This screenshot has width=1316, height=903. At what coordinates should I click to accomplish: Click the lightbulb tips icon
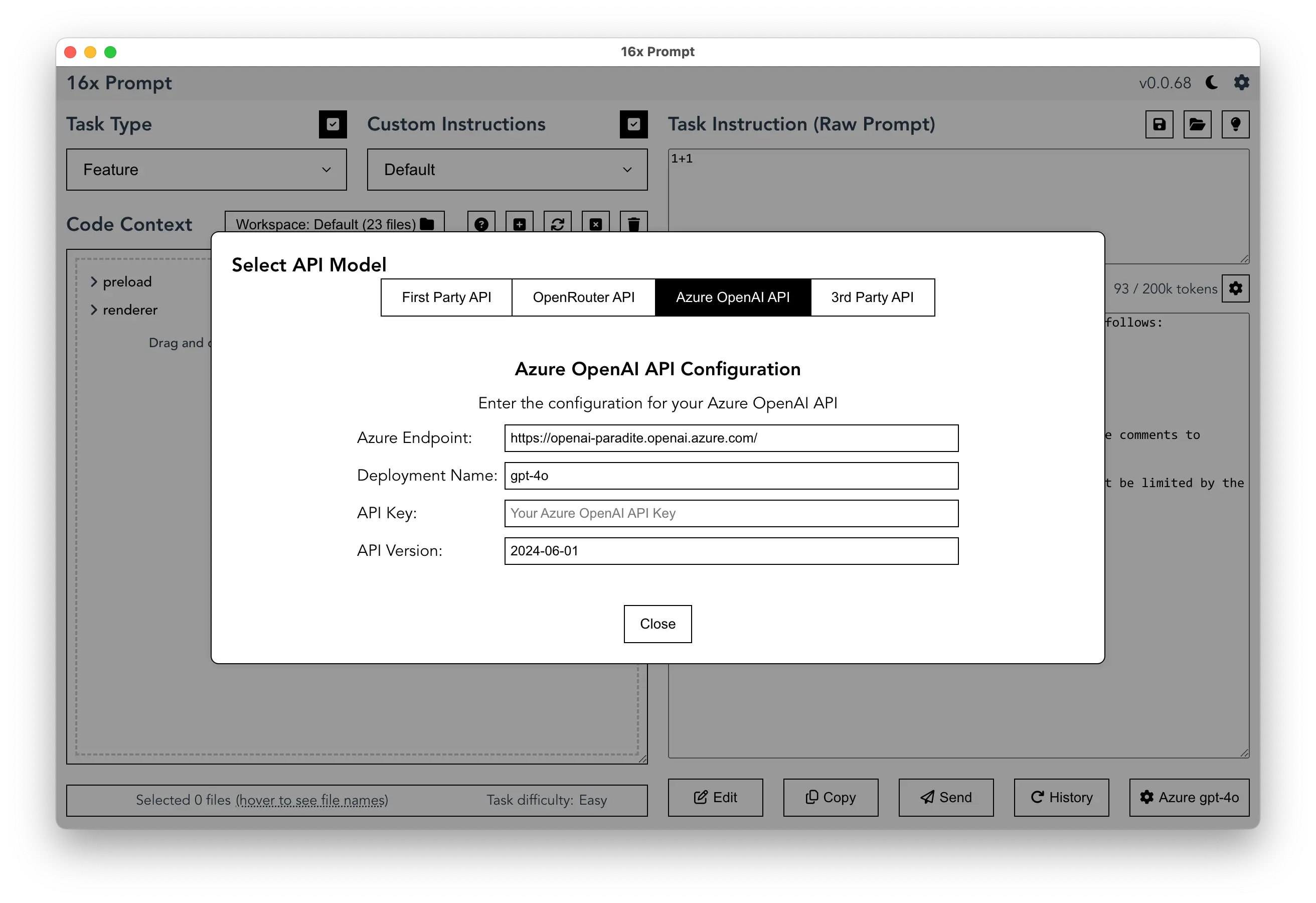coord(1236,124)
